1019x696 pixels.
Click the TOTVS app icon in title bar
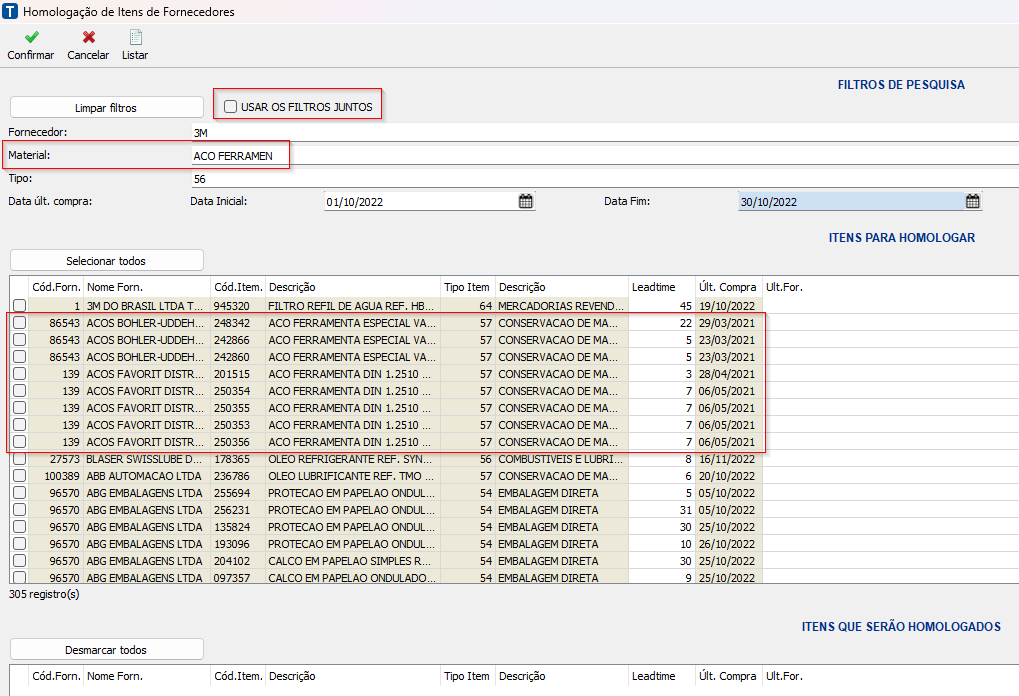point(10,12)
